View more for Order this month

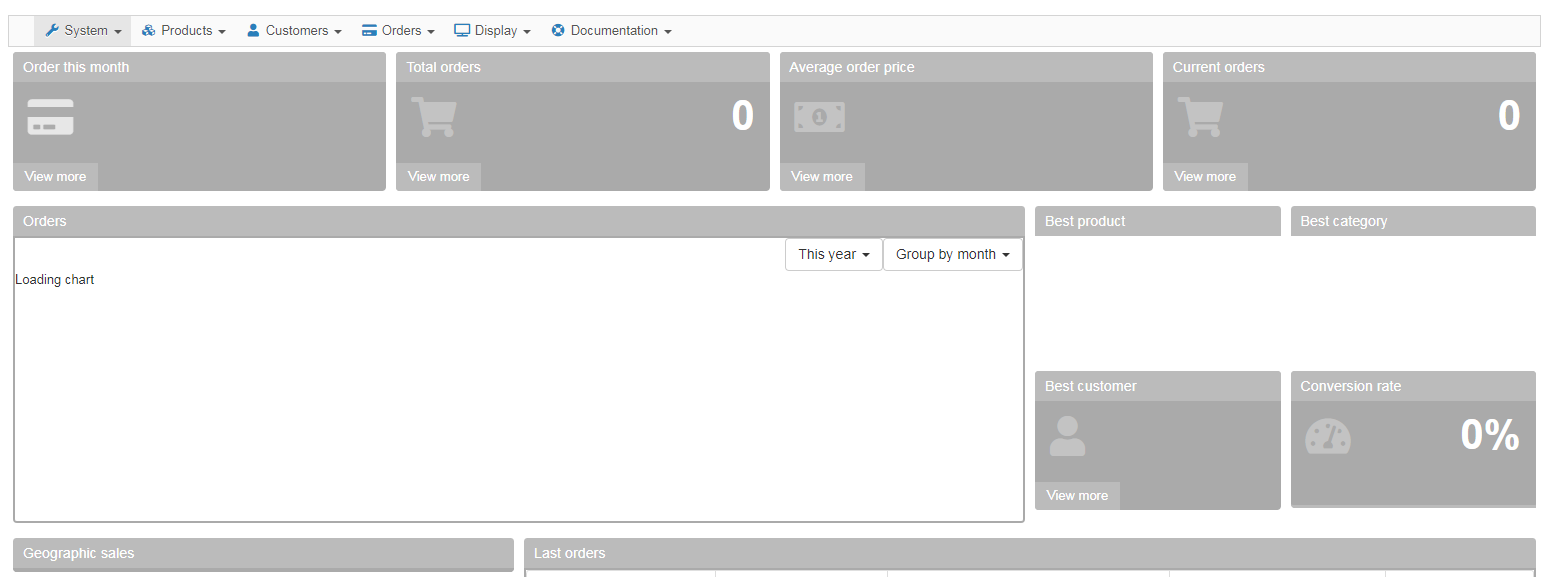[x=55, y=177]
